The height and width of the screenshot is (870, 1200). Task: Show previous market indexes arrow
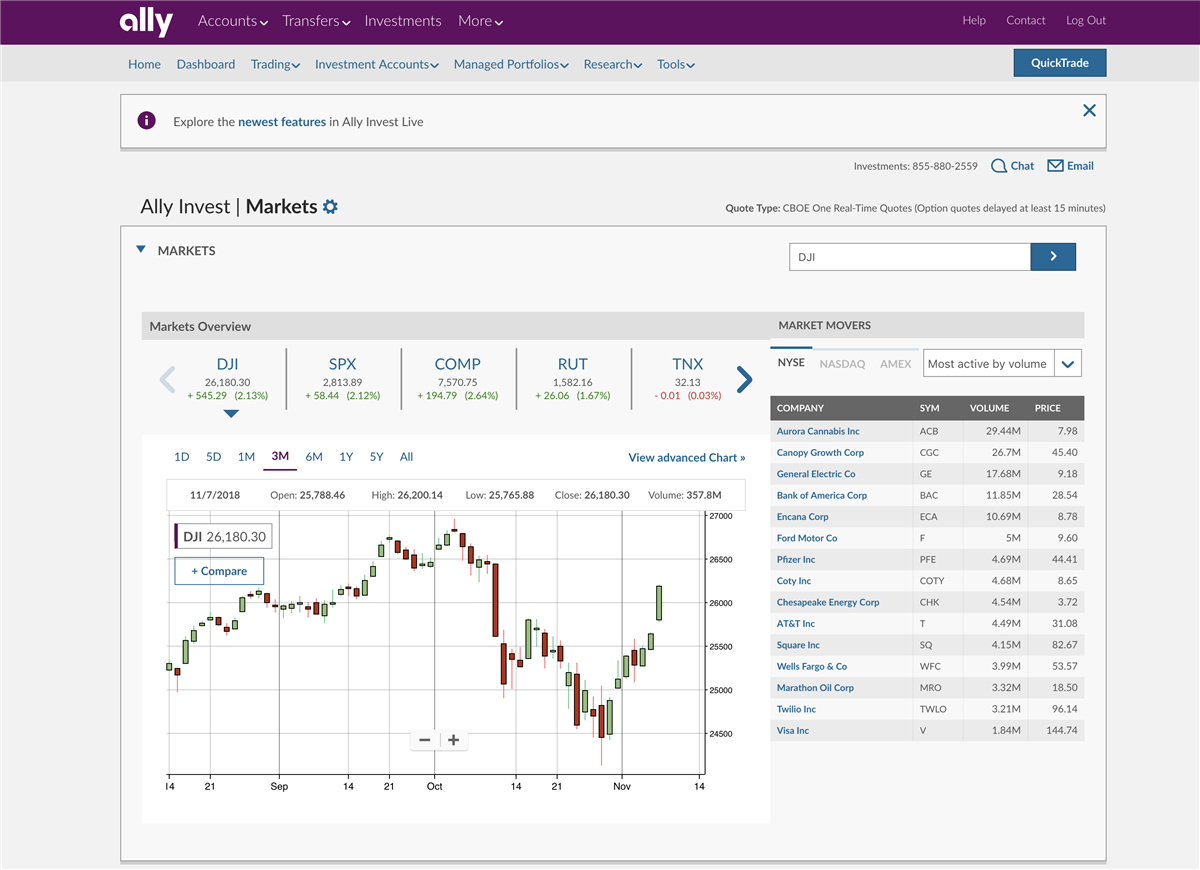point(167,379)
